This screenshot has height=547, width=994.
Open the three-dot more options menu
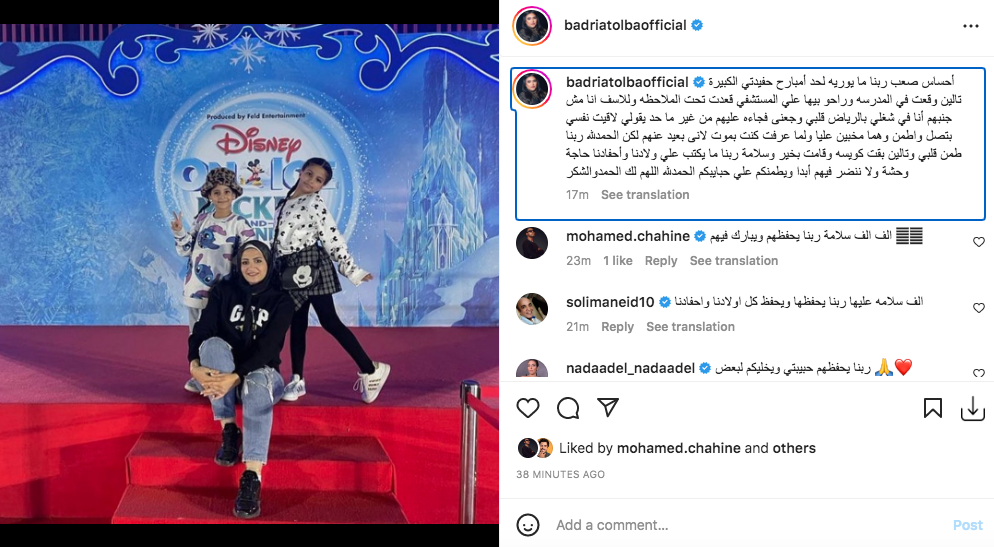[x=971, y=26]
